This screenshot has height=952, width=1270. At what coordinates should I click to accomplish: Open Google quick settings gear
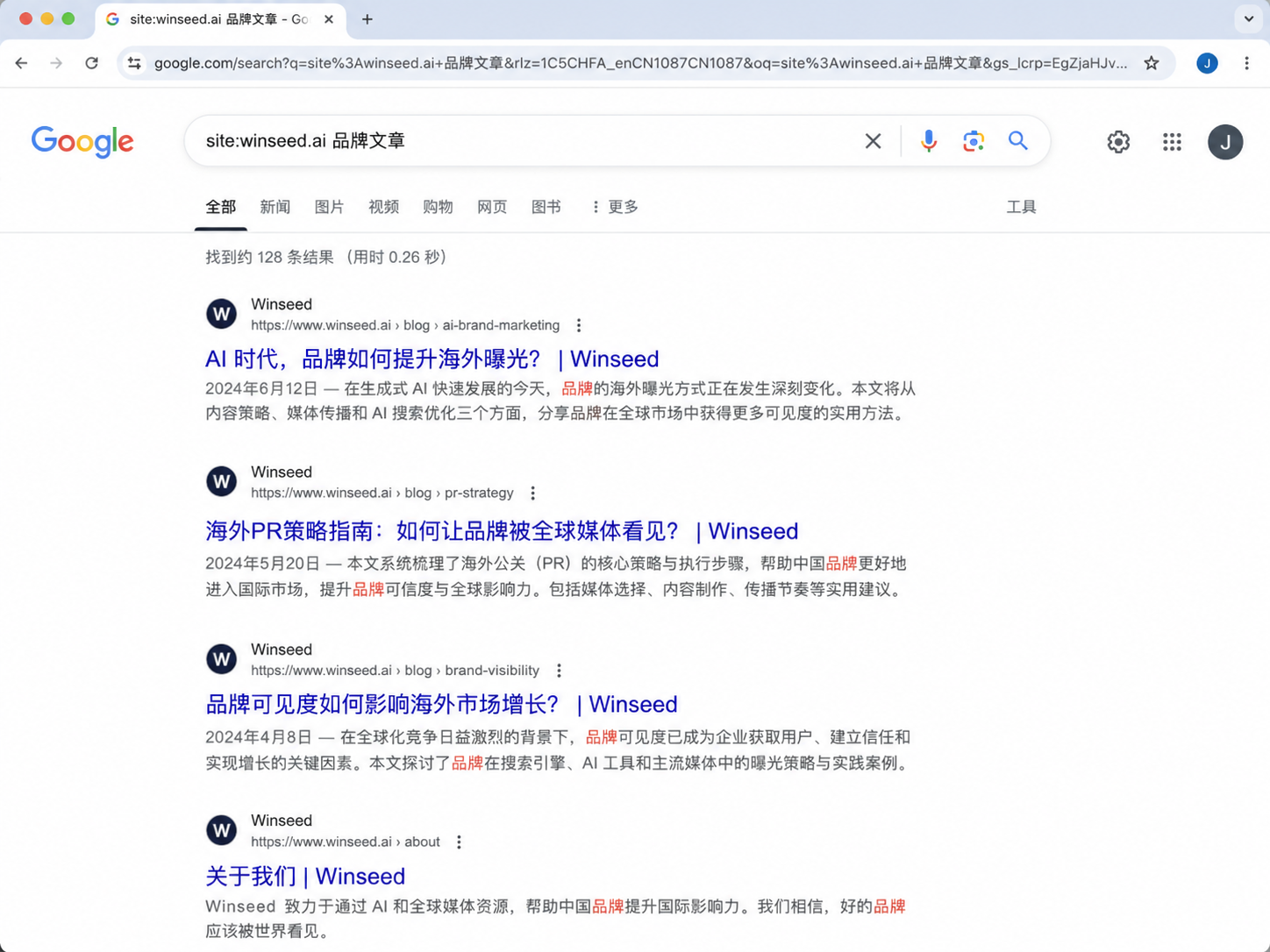[x=1118, y=142]
